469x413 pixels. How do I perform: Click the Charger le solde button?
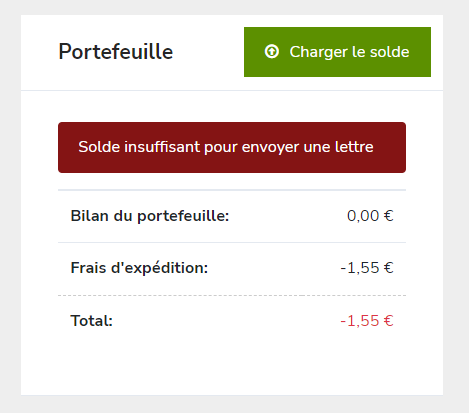337,52
